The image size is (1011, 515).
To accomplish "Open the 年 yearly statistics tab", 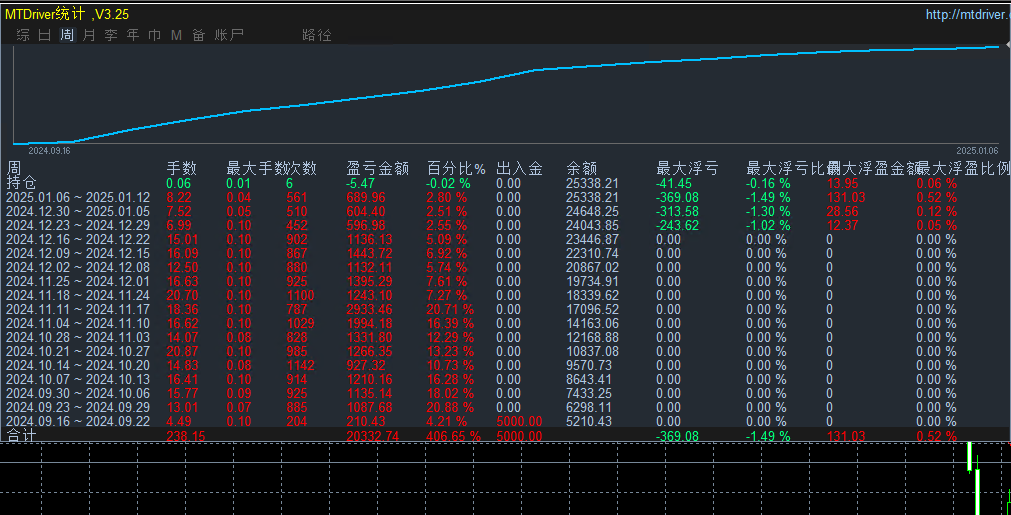I will [133, 35].
